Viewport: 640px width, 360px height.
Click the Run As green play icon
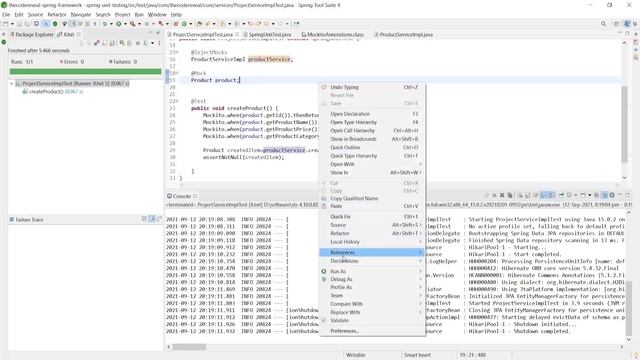[324, 271]
